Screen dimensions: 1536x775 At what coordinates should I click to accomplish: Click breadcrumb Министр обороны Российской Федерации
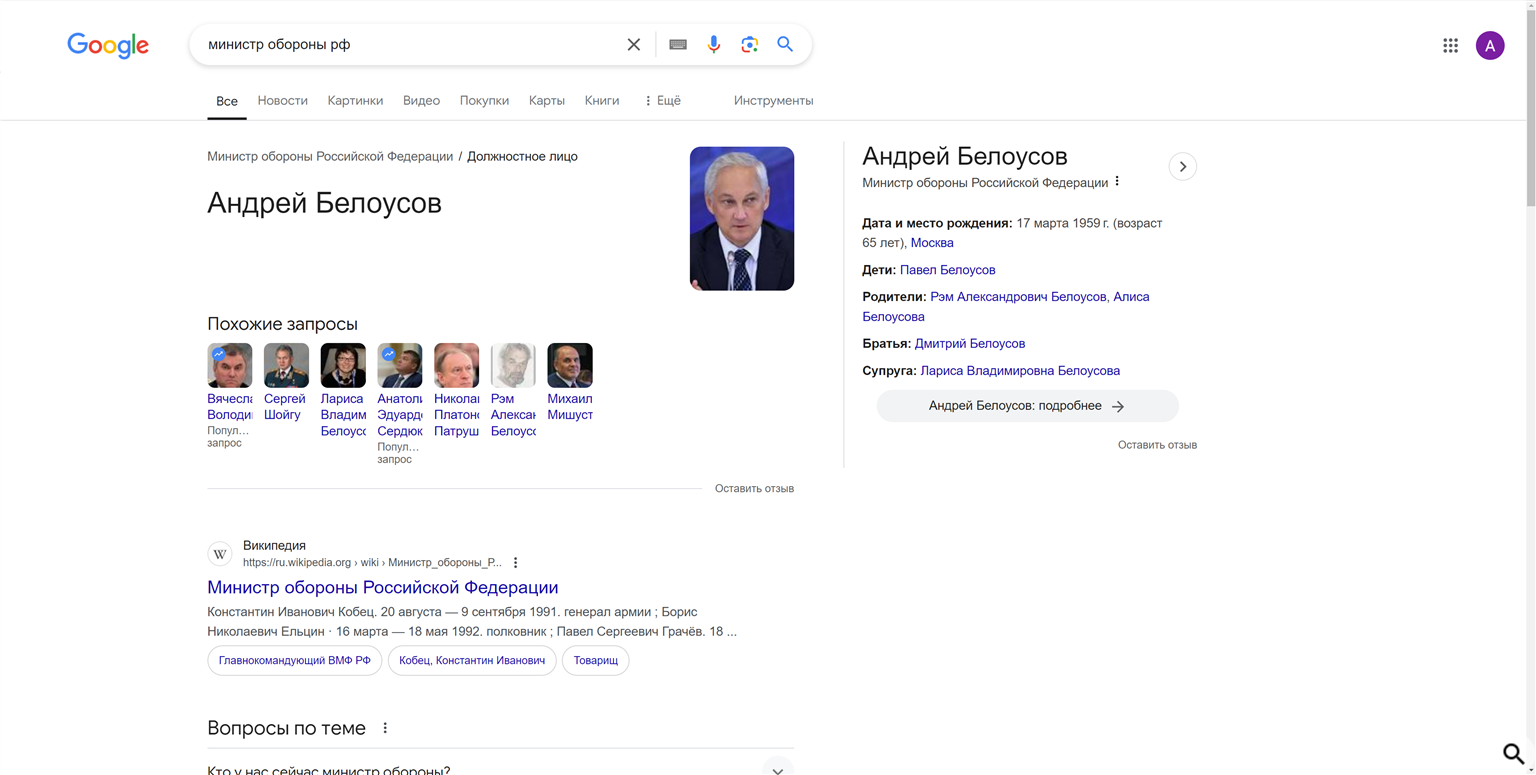(x=330, y=156)
